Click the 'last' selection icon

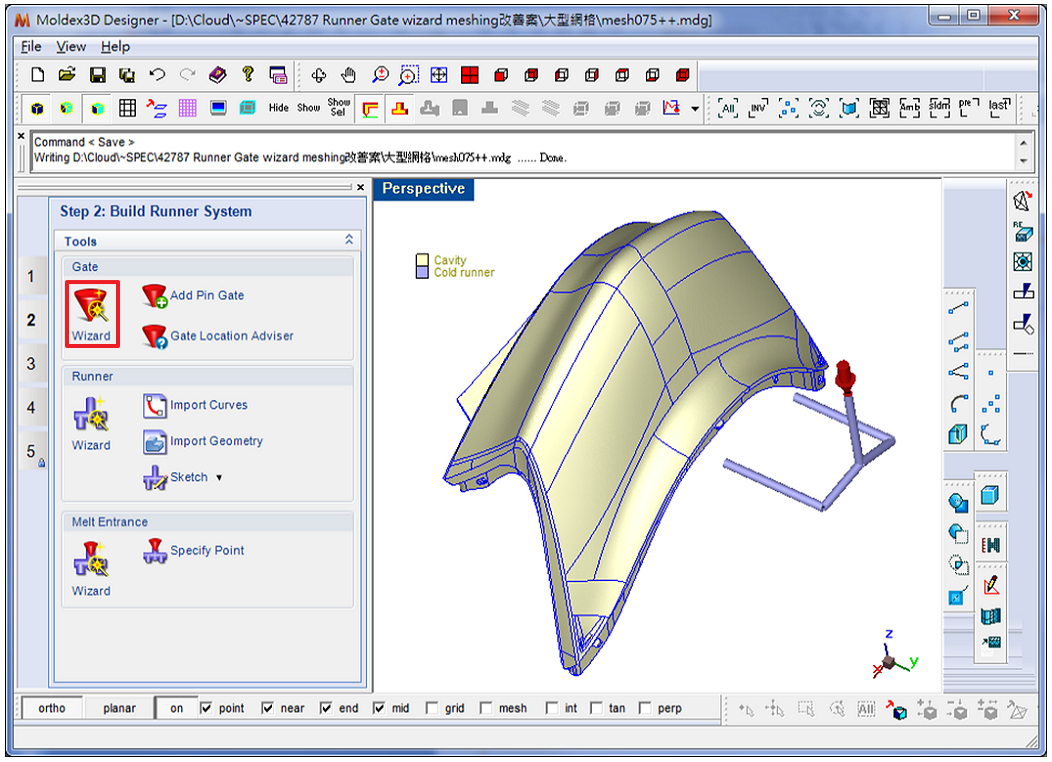(x=1000, y=107)
